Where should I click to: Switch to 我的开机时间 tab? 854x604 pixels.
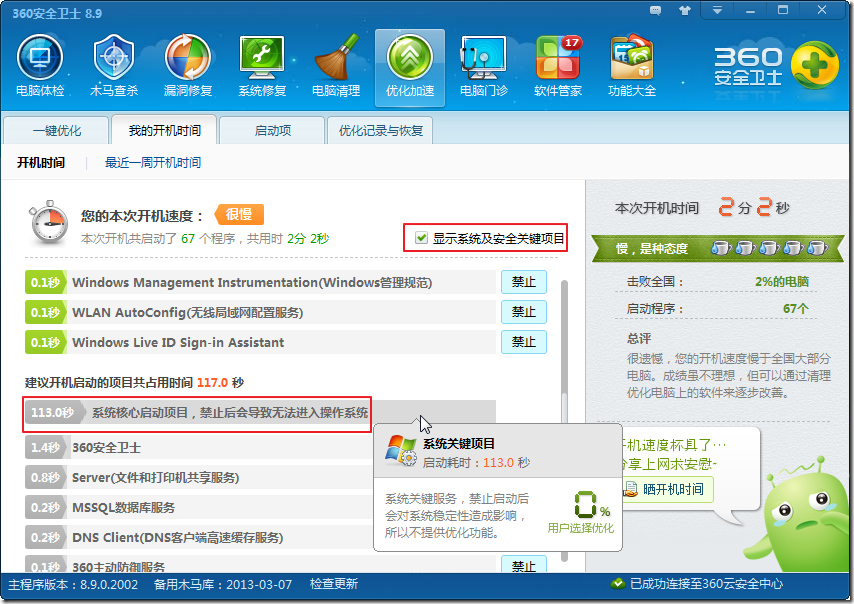pos(164,130)
